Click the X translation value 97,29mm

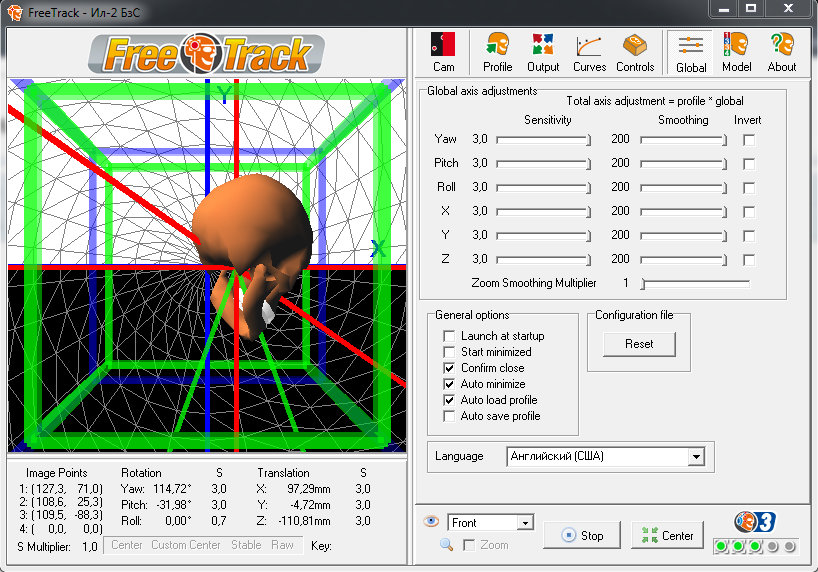click(308, 489)
